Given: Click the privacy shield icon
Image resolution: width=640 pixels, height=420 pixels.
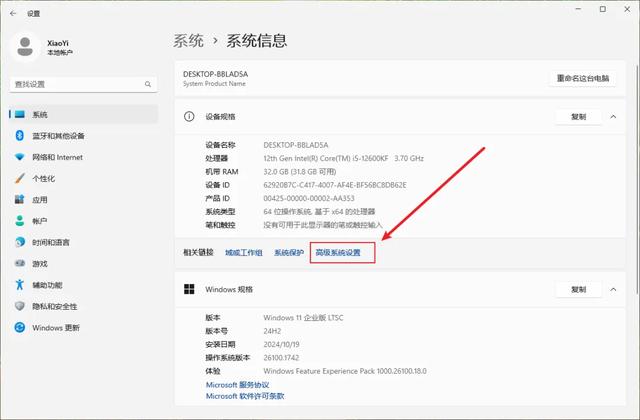Looking at the screenshot, I should [20, 306].
